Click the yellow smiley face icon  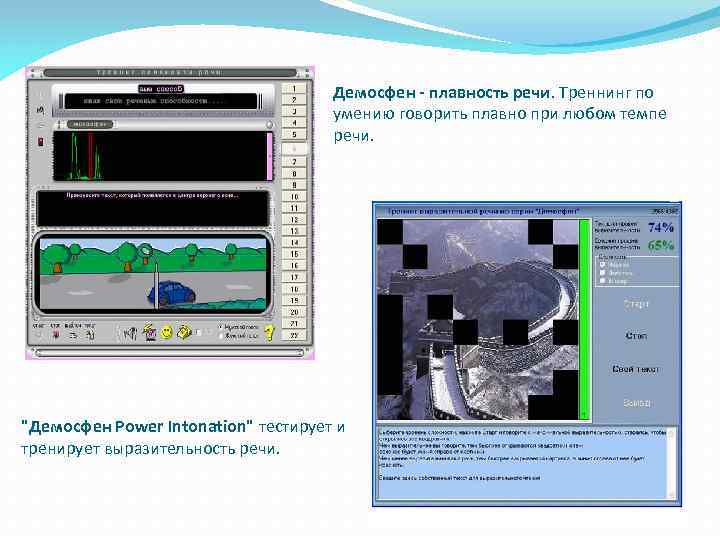pyautogui.click(x=167, y=332)
